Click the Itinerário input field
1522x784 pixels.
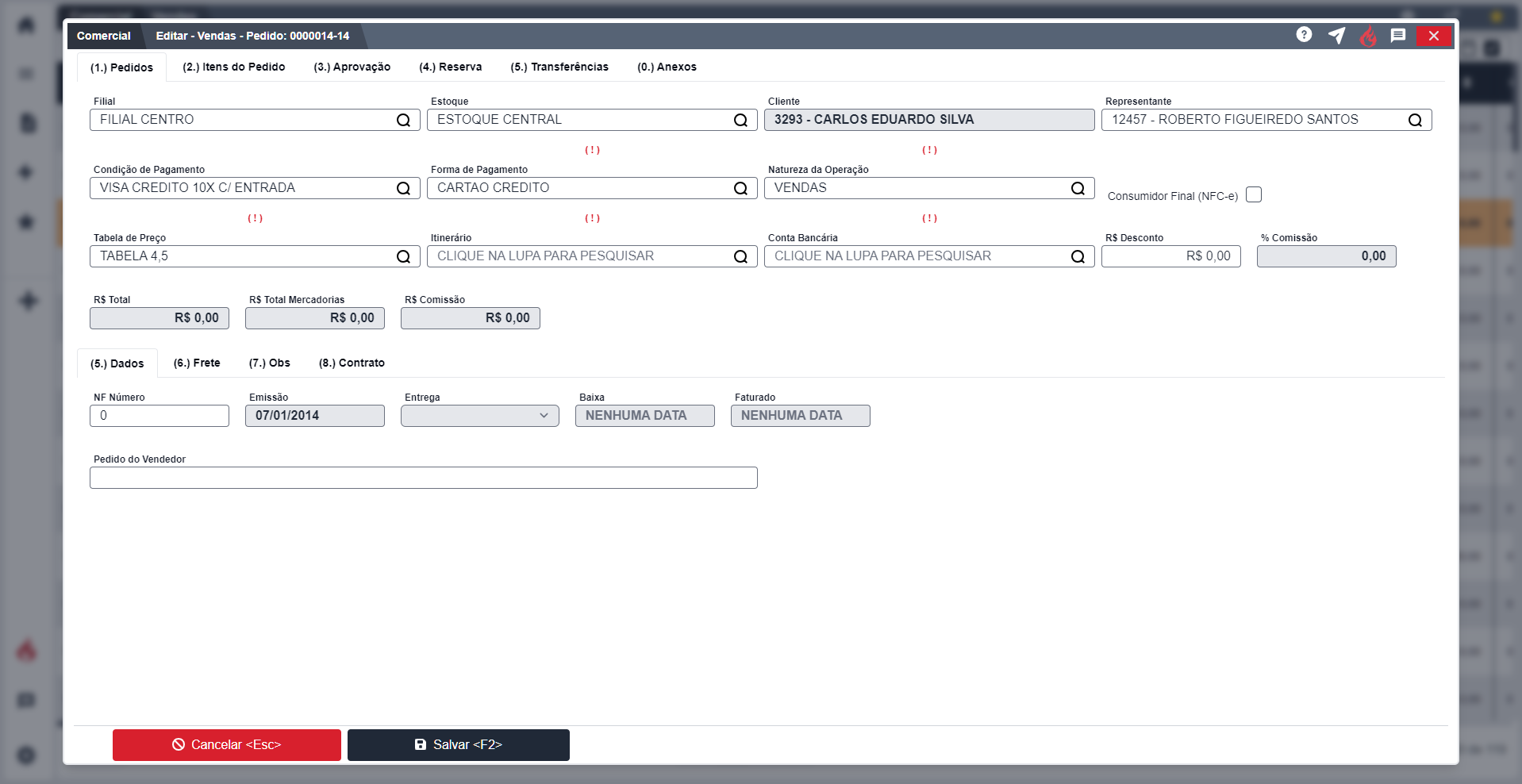coord(592,256)
